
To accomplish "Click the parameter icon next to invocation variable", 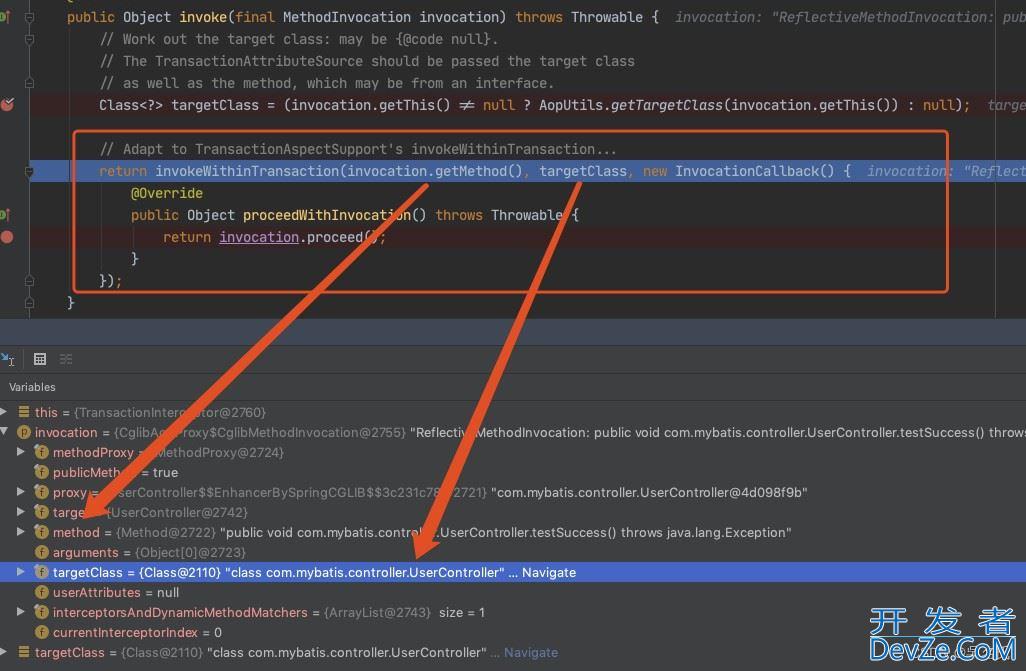I will tap(24, 432).
